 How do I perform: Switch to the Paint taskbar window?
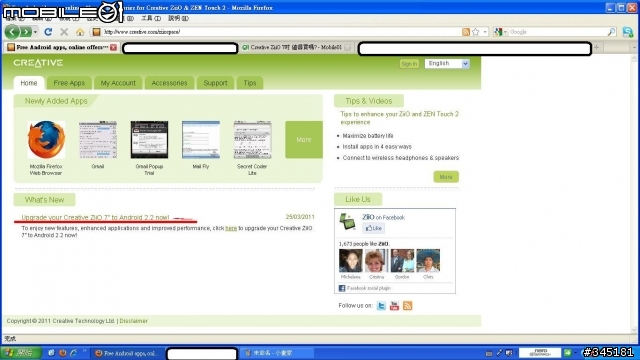click(276, 353)
